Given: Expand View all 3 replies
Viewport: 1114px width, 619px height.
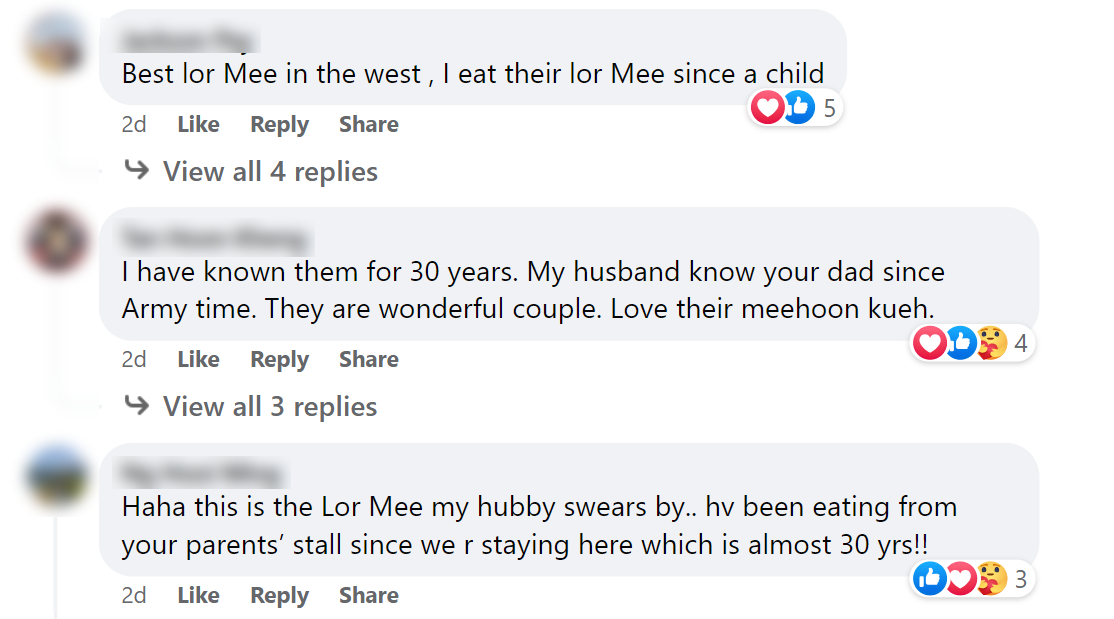Looking at the screenshot, I should click(x=270, y=407).
